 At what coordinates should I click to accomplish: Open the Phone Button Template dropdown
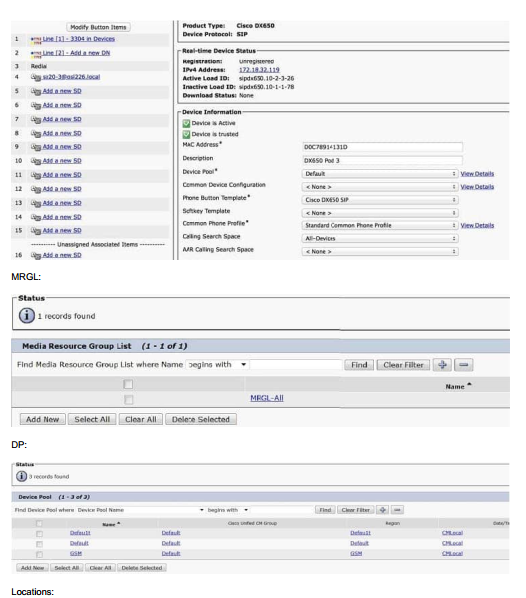[x=380, y=200]
